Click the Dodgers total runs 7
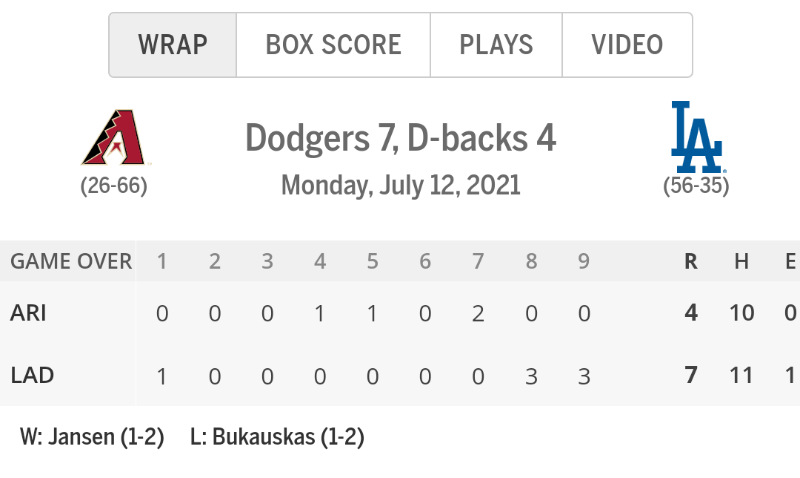 (x=691, y=375)
